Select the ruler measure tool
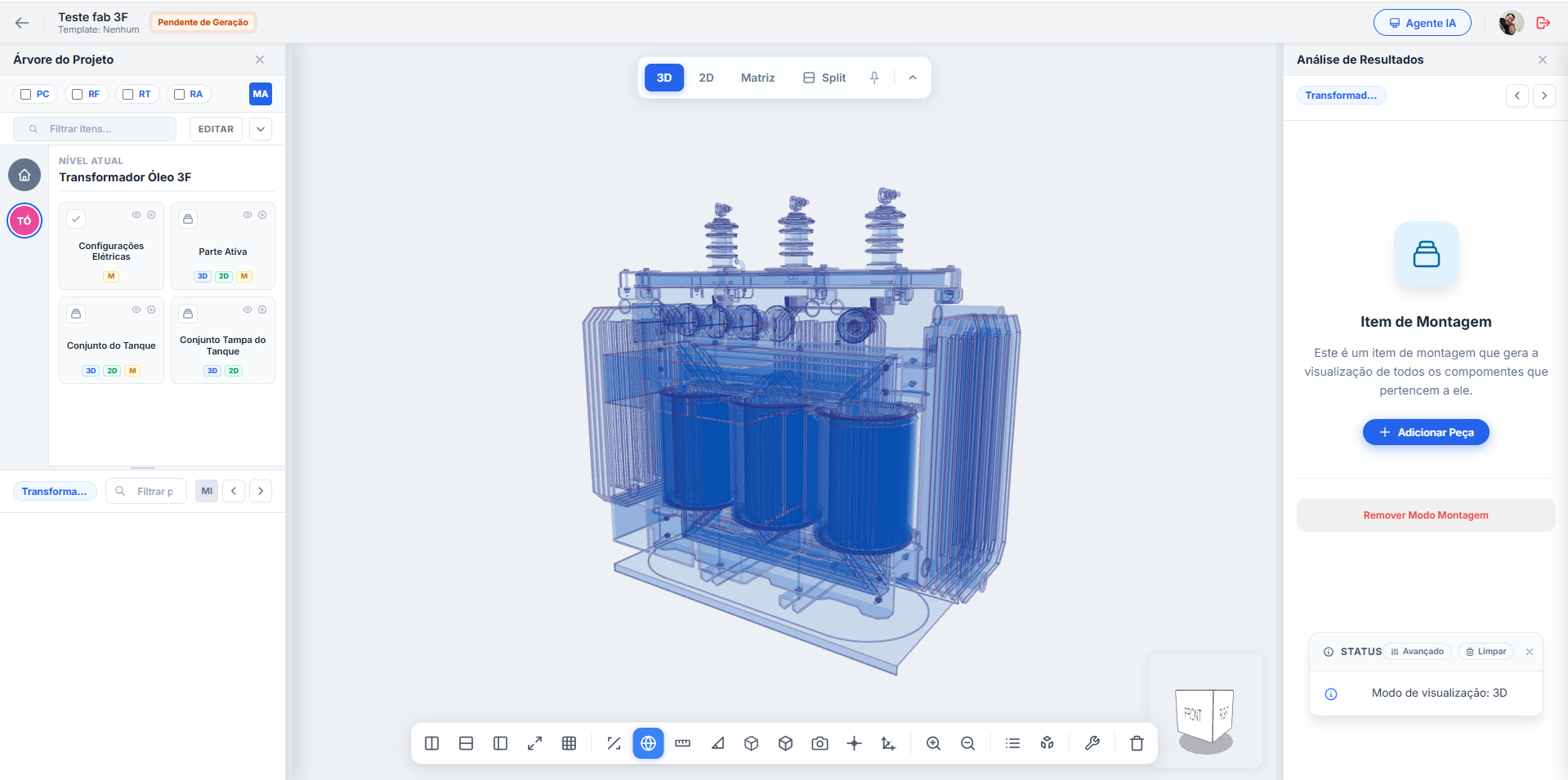This screenshot has height=780, width=1568. [x=683, y=743]
